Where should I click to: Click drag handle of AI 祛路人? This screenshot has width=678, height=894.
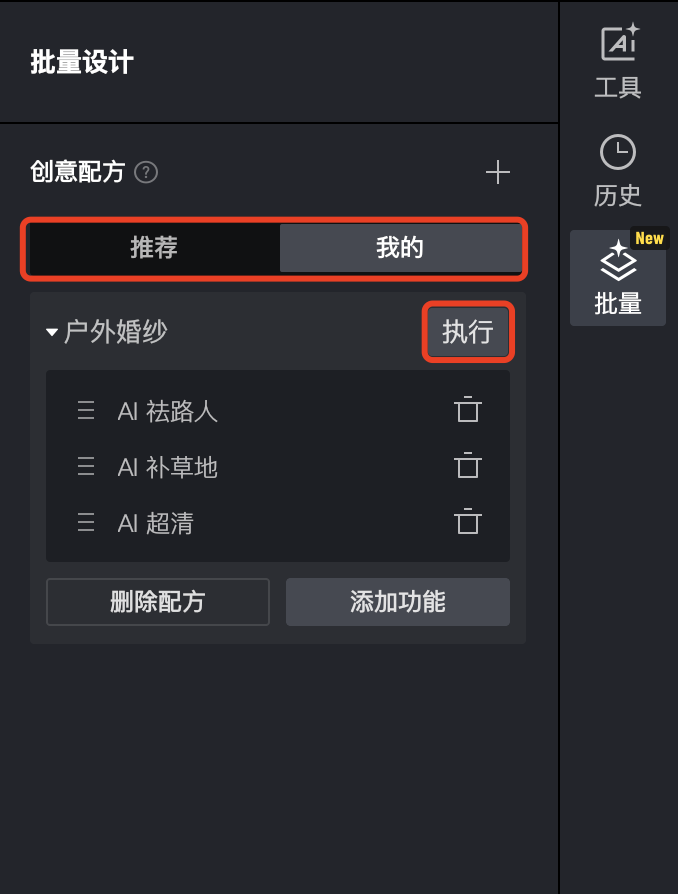pos(86,411)
